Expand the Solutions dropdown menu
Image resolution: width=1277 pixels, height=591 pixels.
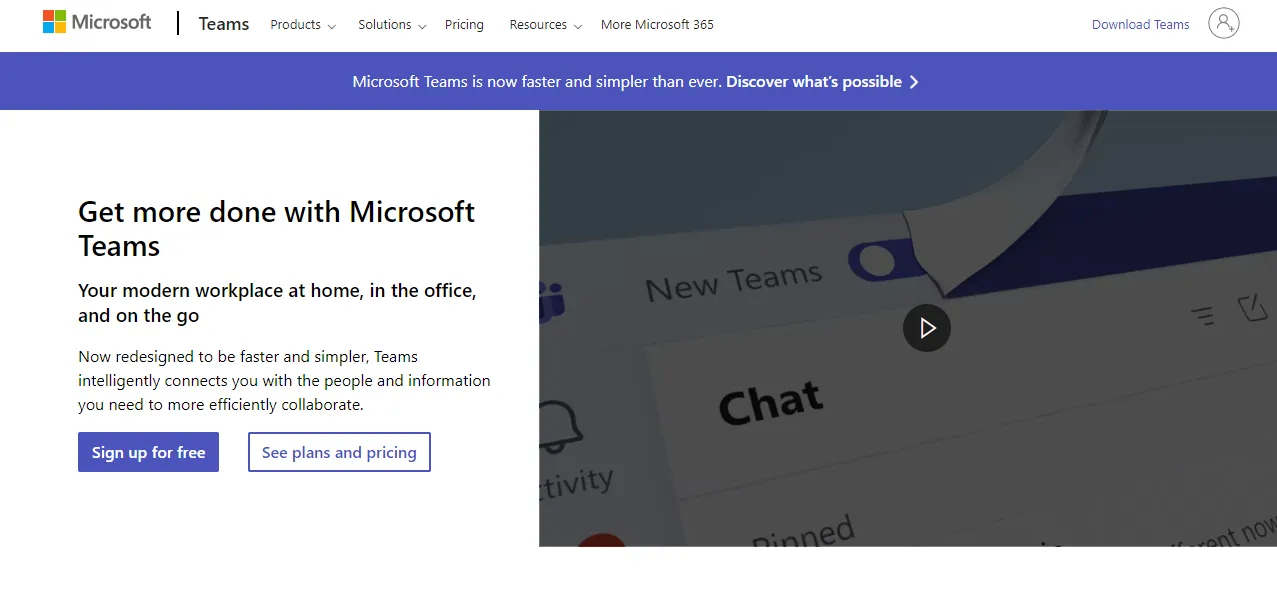click(392, 25)
